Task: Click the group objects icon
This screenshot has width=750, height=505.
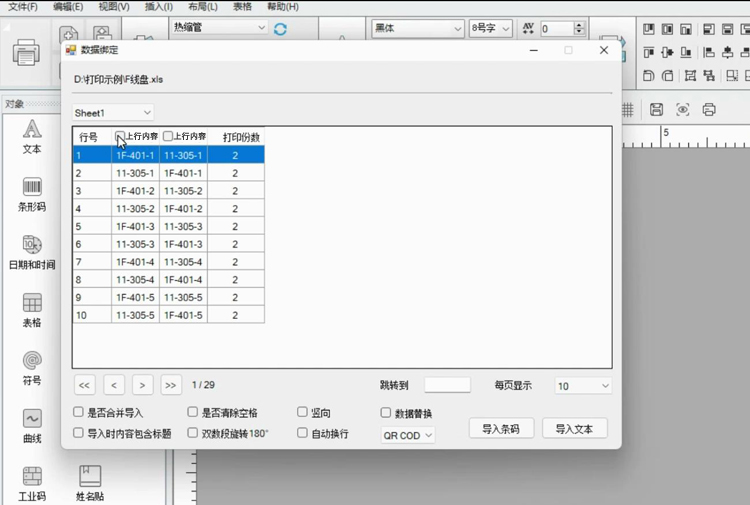Action: tap(690, 75)
